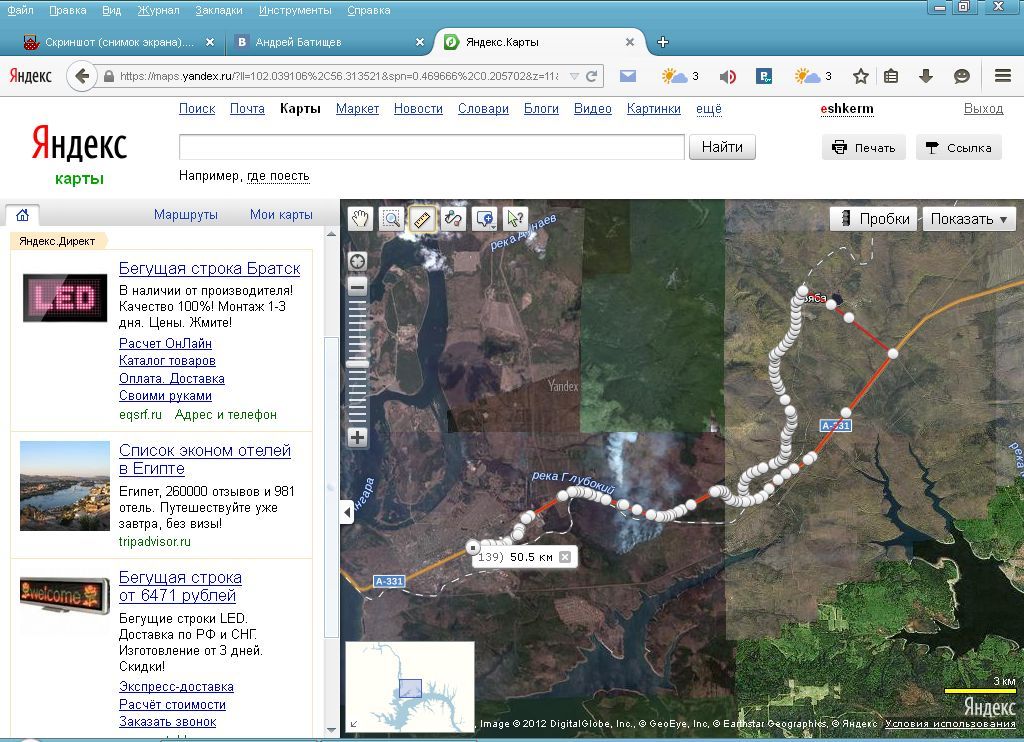Open the URL history dropdown arrow
Screen dimensions: 1024x742
point(574,76)
